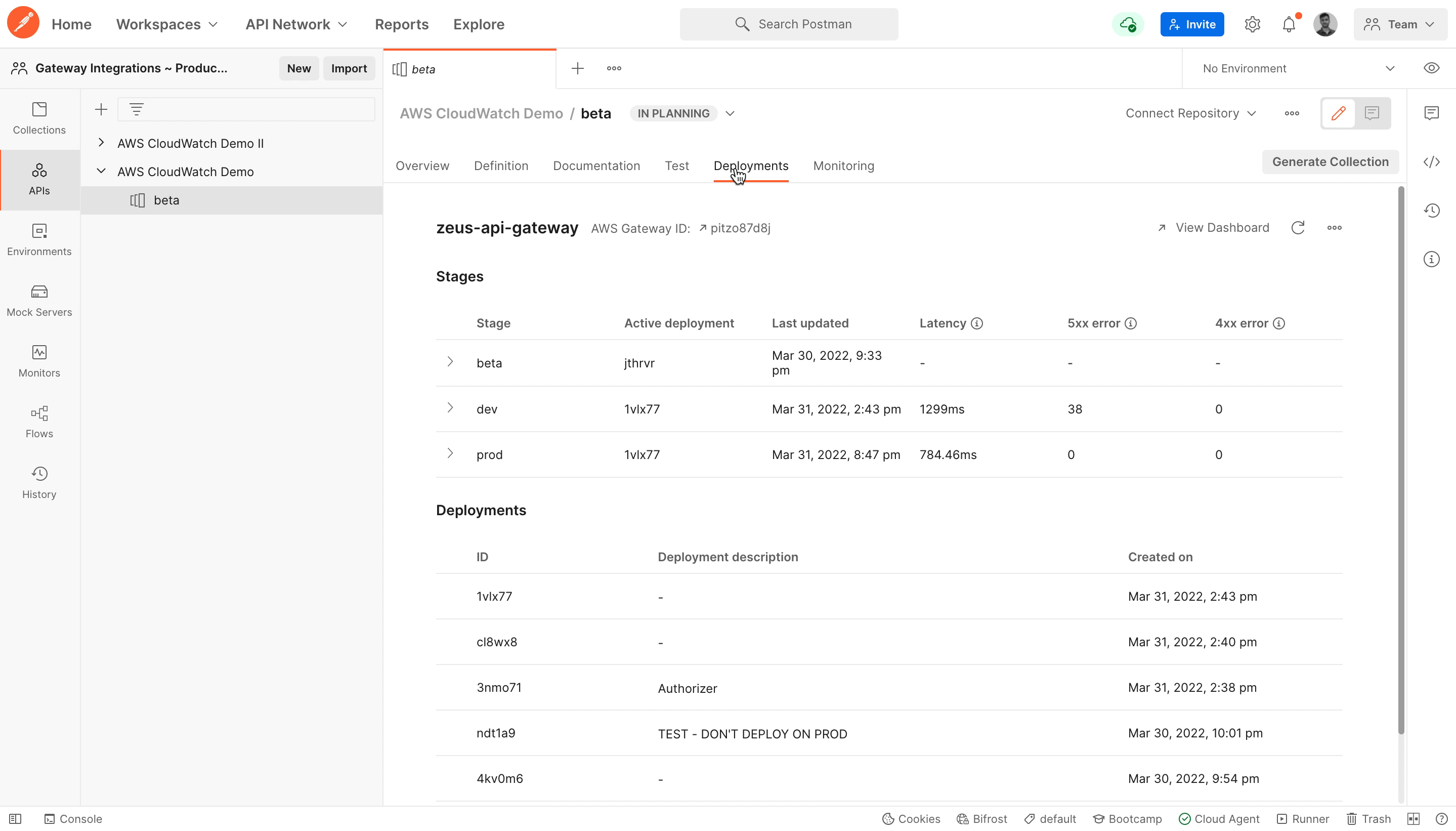Open the Monitors sidebar panel
The height and width of the screenshot is (831, 1456).
pyautogui.click(x=39, y=361)
